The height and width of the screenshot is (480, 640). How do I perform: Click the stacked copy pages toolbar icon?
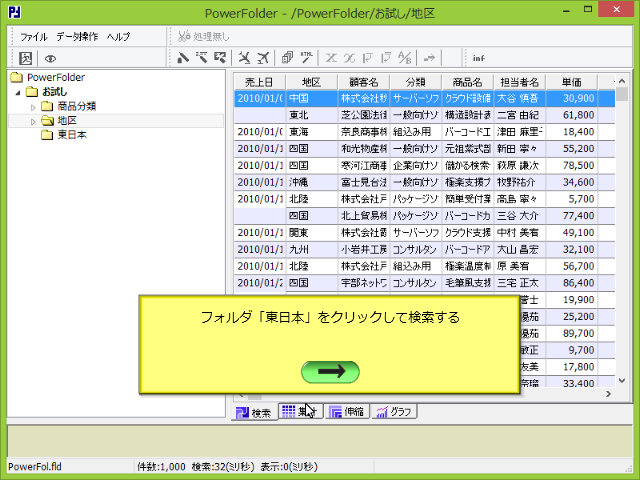[x=287, y=58]
